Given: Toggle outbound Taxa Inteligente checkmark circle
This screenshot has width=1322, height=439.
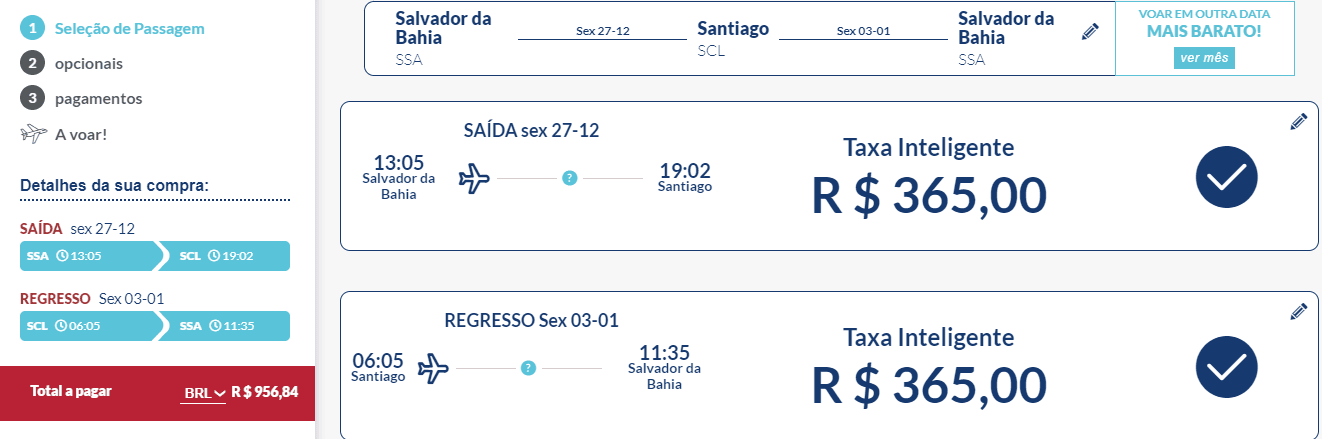Looking at the screenshot, I should pos(1226,177).
